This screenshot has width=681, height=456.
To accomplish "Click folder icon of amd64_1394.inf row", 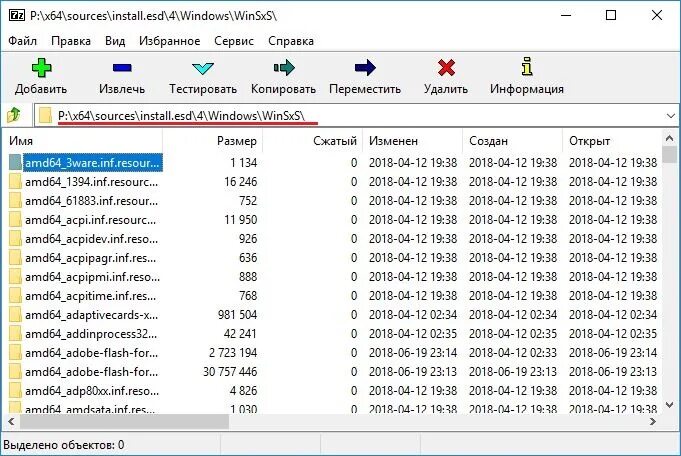I will tap(15, 182).
